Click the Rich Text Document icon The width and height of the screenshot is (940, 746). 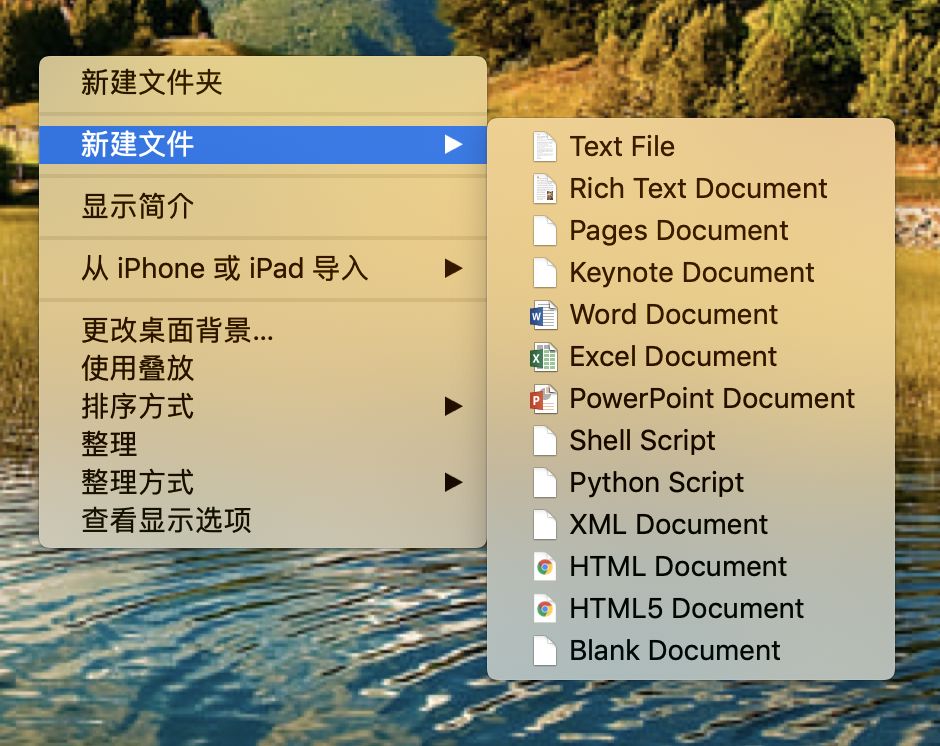(544, 188)
